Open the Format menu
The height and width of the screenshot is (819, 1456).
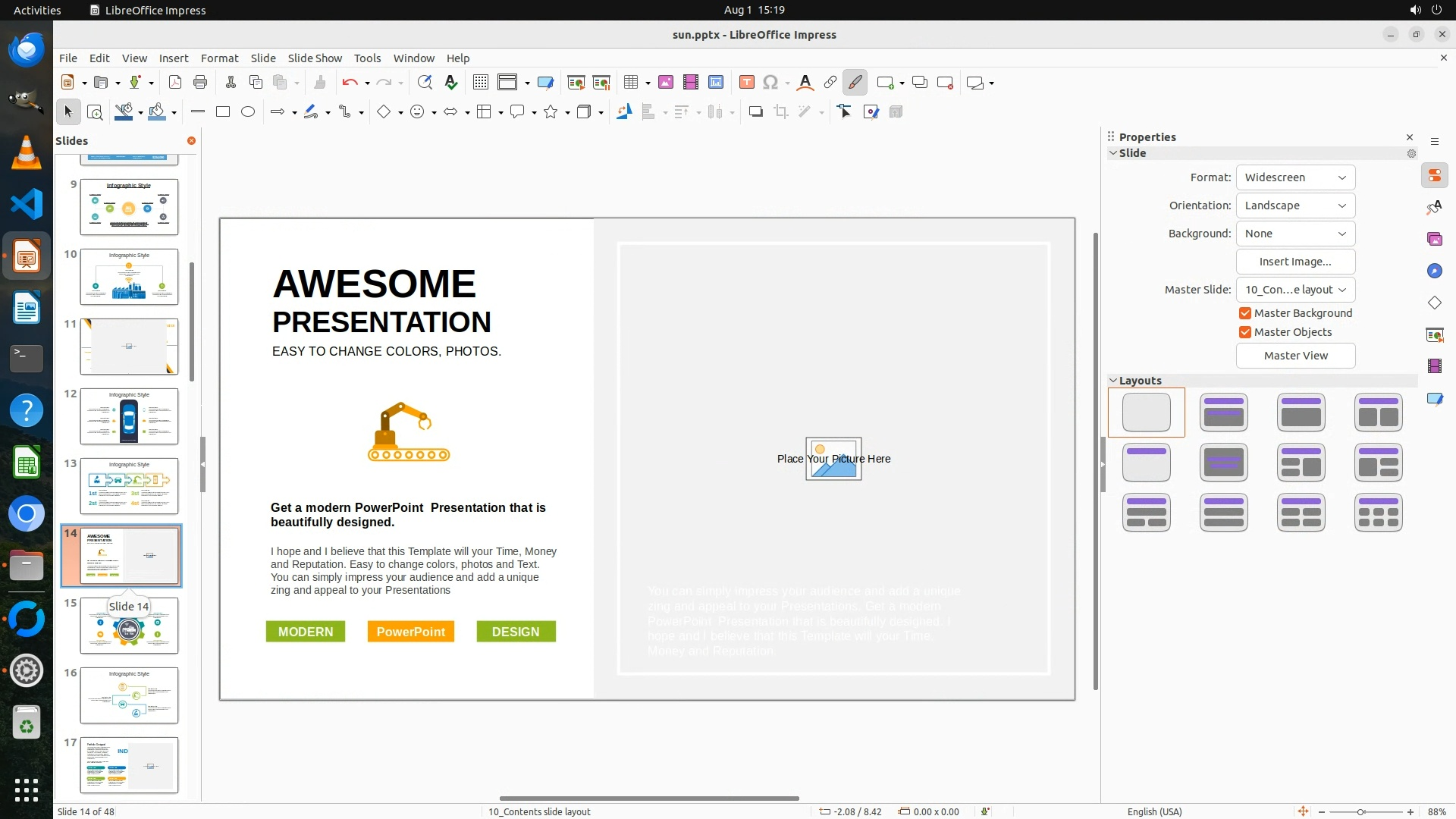coord(219,58)
